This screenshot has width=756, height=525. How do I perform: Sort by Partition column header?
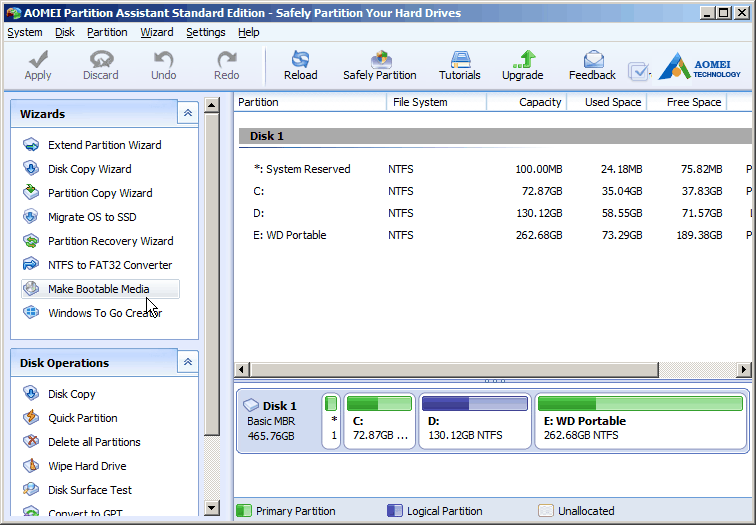click(x=310, y=102)
